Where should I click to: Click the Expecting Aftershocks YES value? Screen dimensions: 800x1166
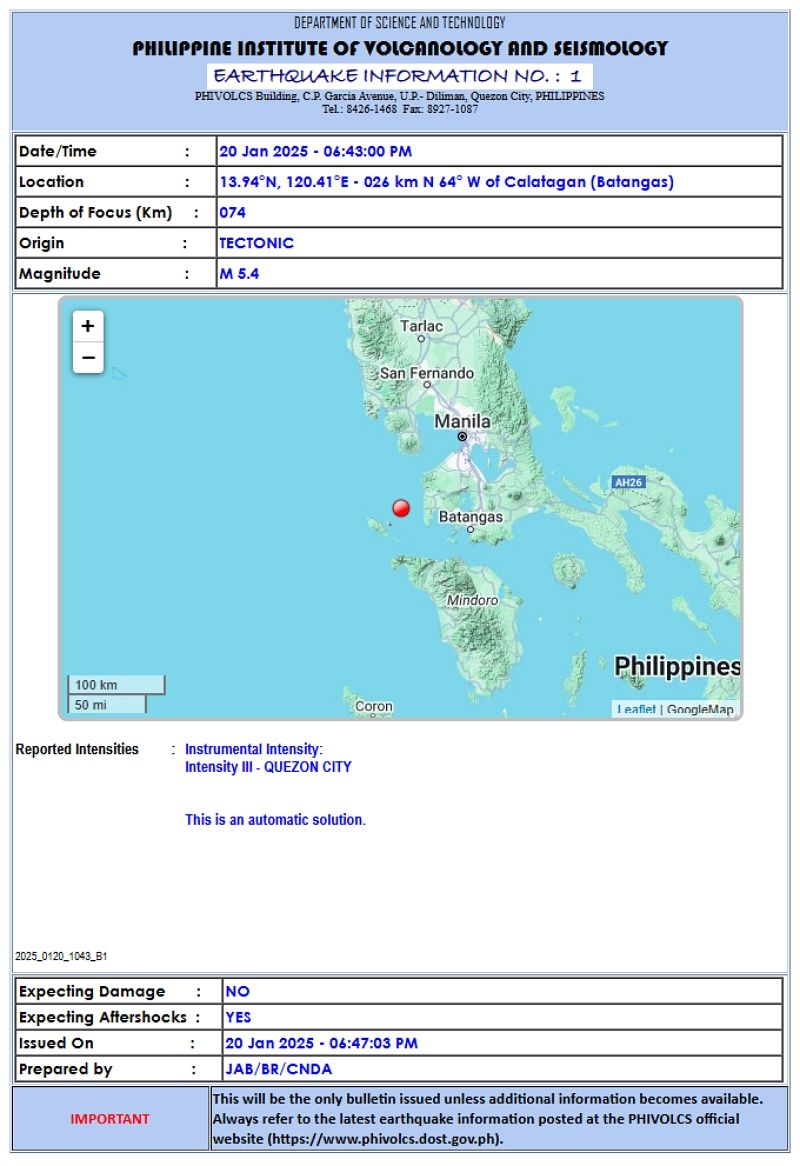(x=238, y=1017)
